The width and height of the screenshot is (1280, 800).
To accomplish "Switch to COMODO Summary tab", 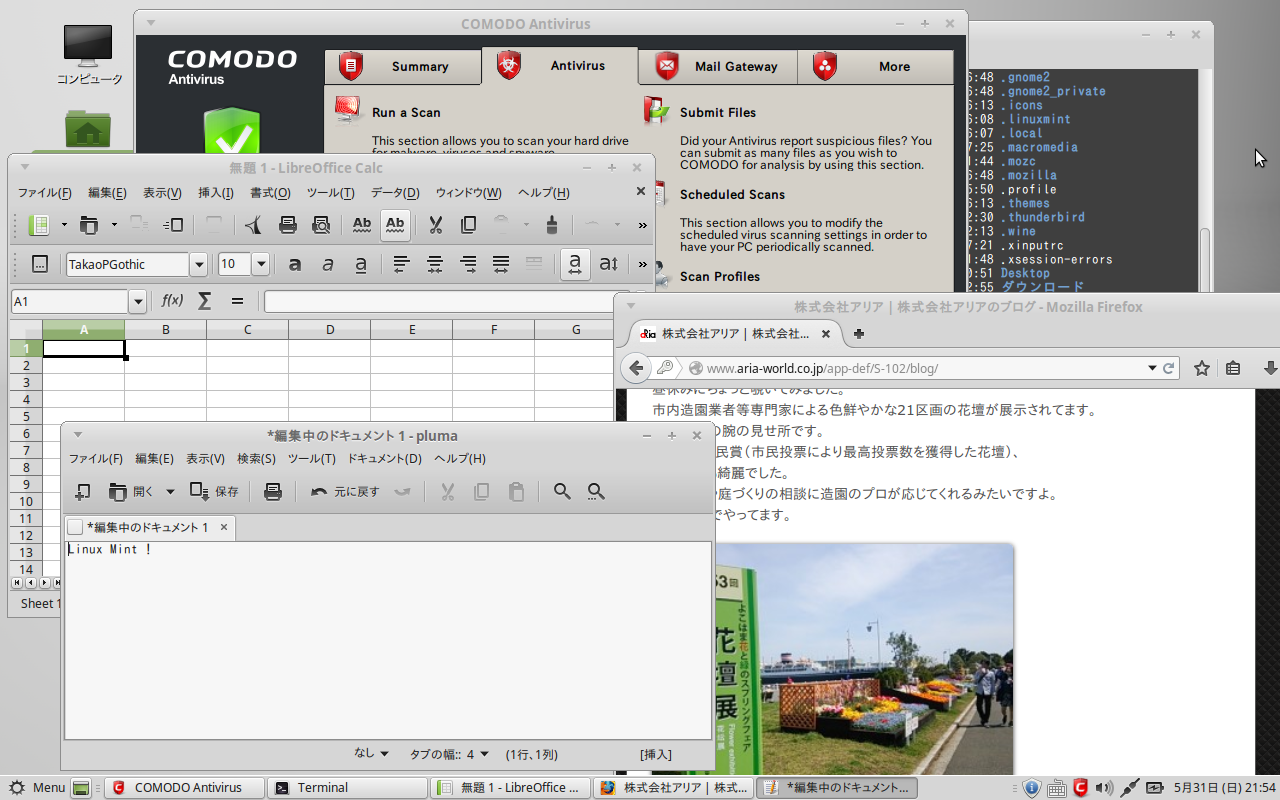I will pos(403,67).
